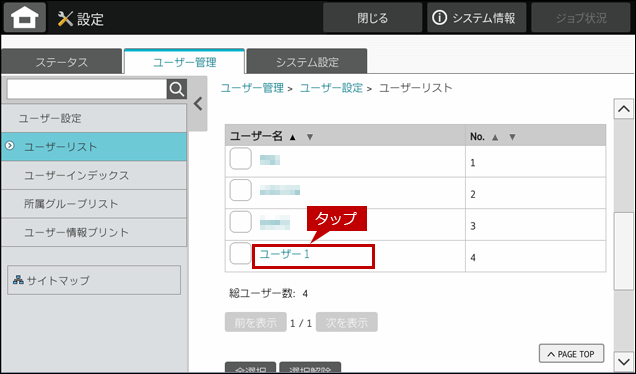636x374 pixels.
Task: Jump back with the PAGE TOP button
Action: (x=571, y=354)
